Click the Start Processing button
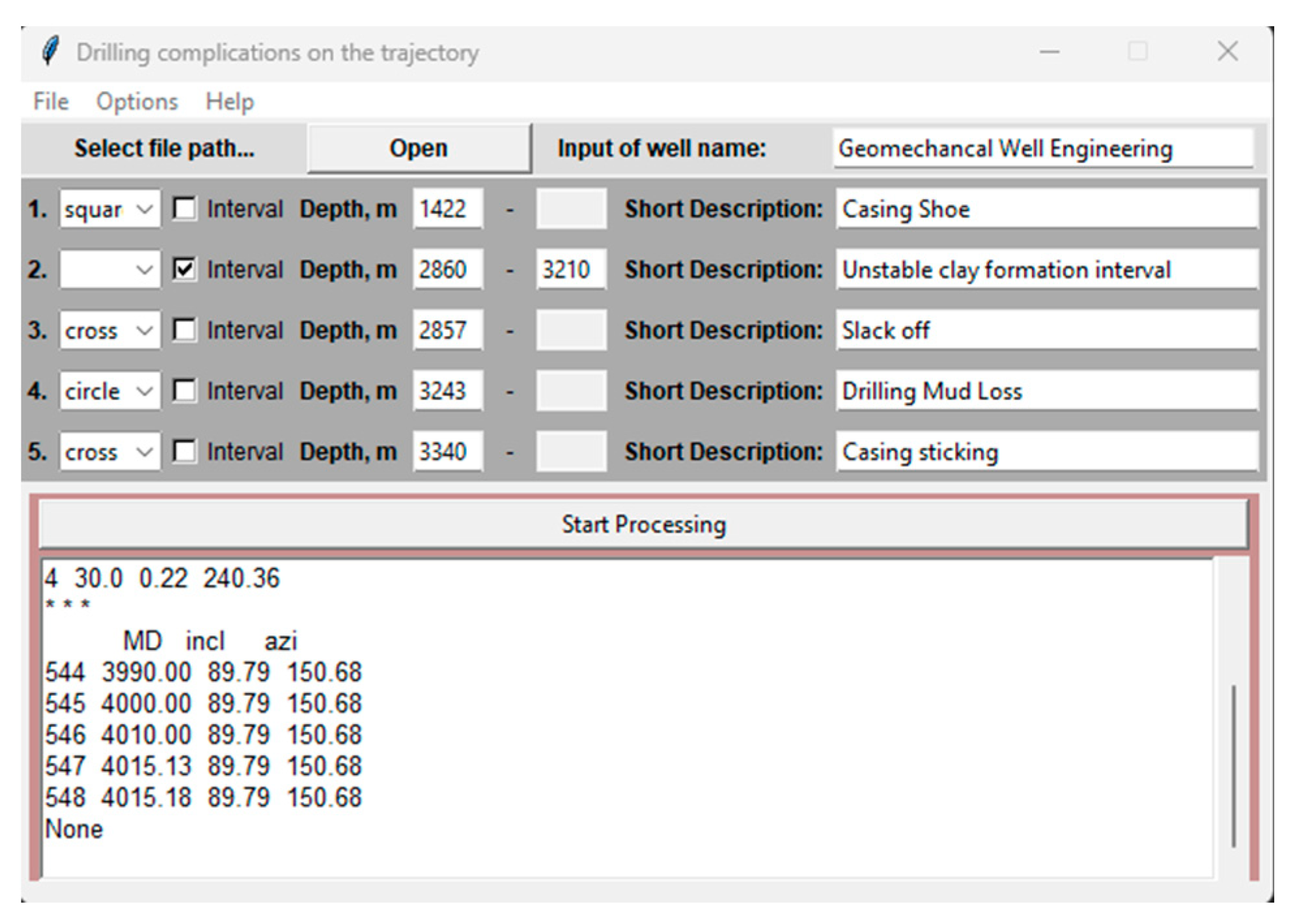This screenshot has width=1295, height=924. click(643, 524)
